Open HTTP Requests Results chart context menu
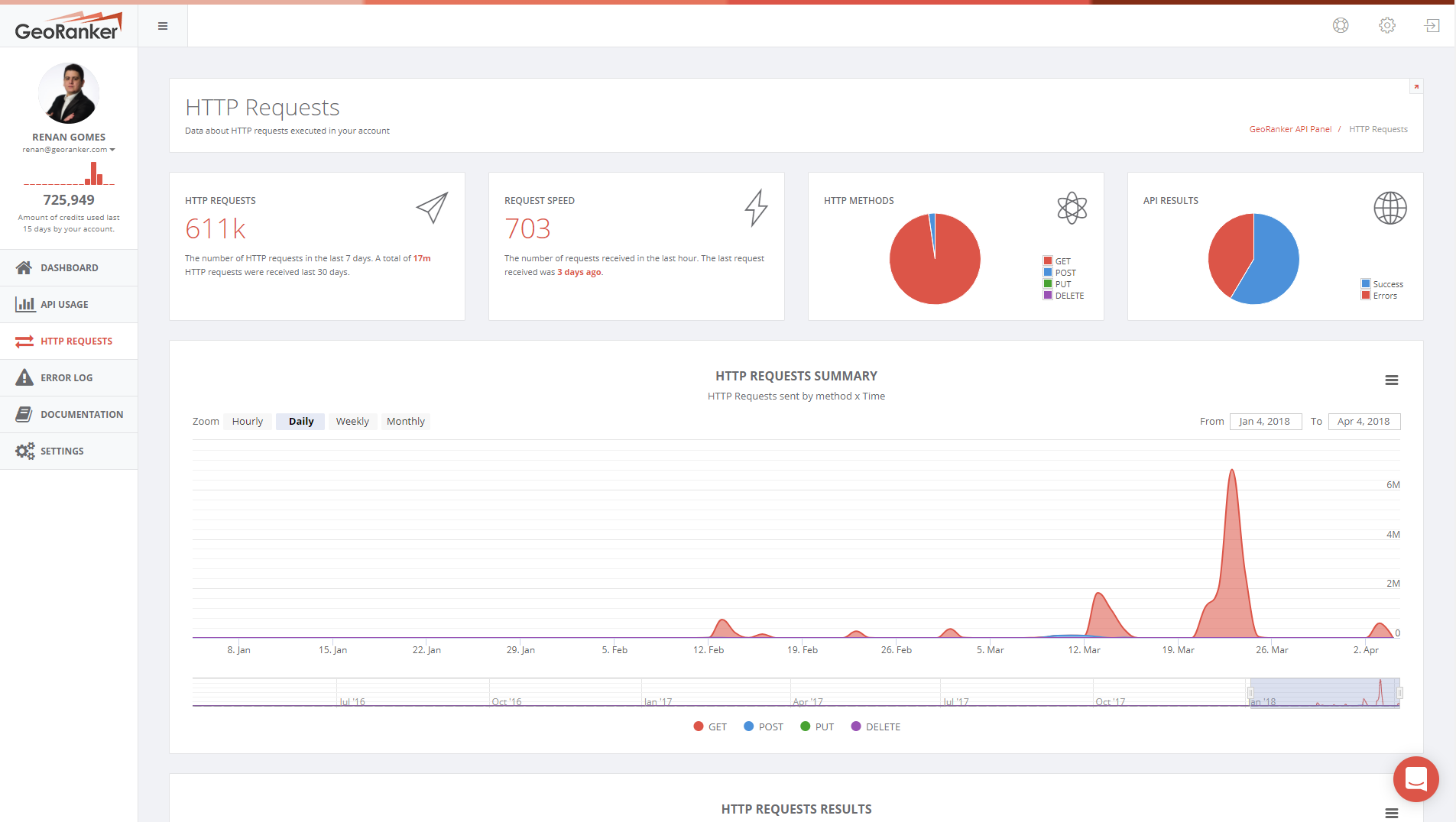This screenshot has height=822, width=1456. pos(1392,814)
